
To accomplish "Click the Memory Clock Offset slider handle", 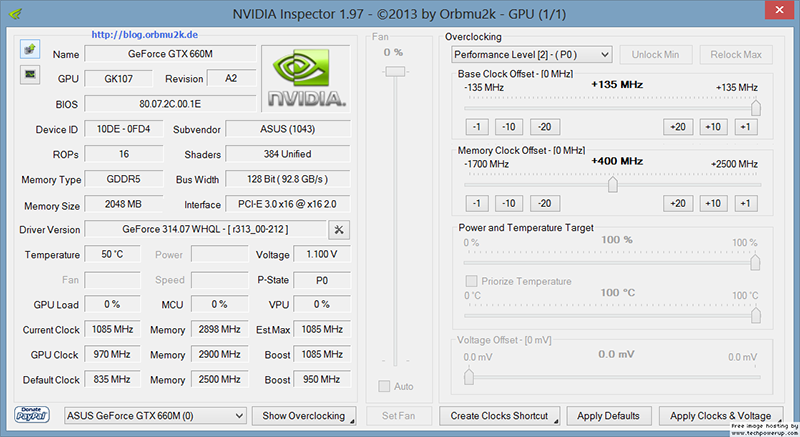I will click(x=613, y=185).
